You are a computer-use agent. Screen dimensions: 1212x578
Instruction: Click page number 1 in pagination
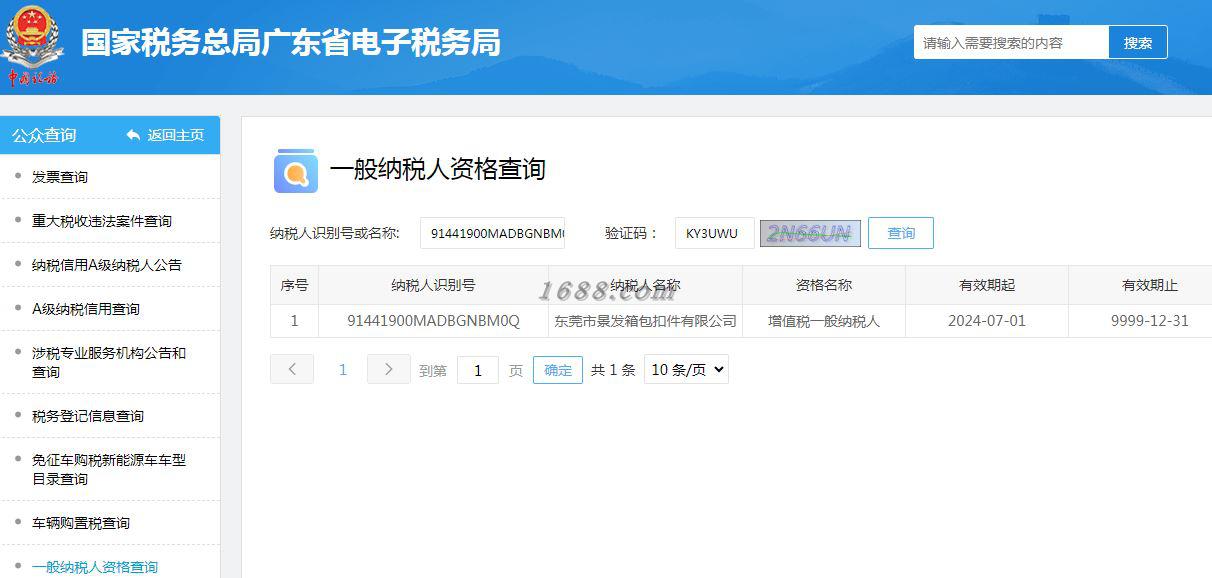tap(343, 370)
